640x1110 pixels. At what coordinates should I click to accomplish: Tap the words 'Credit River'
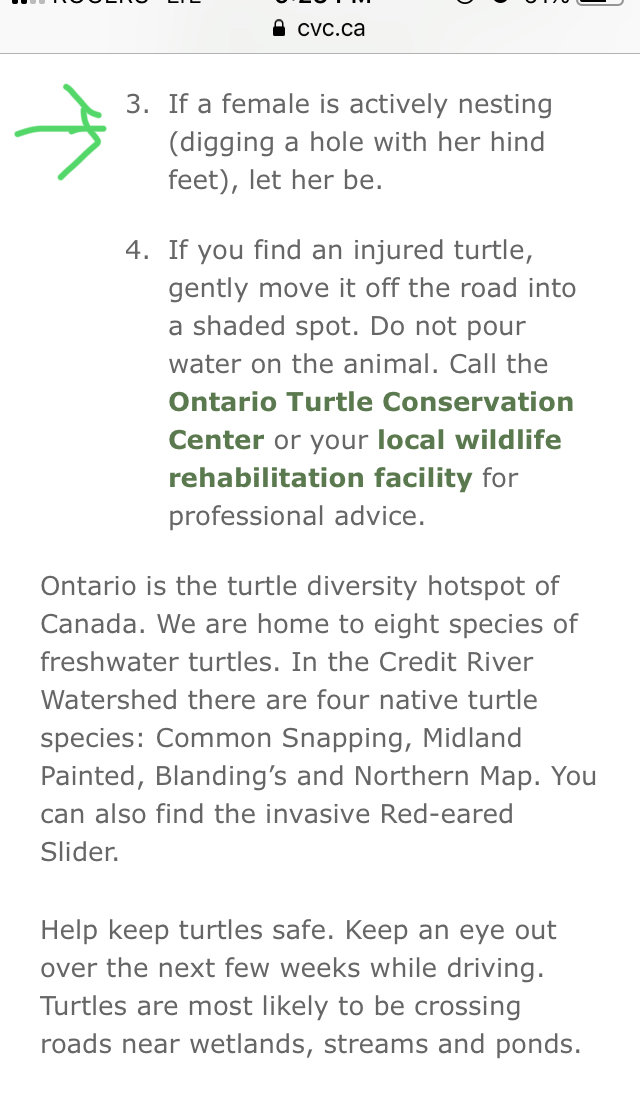point(456,662)
